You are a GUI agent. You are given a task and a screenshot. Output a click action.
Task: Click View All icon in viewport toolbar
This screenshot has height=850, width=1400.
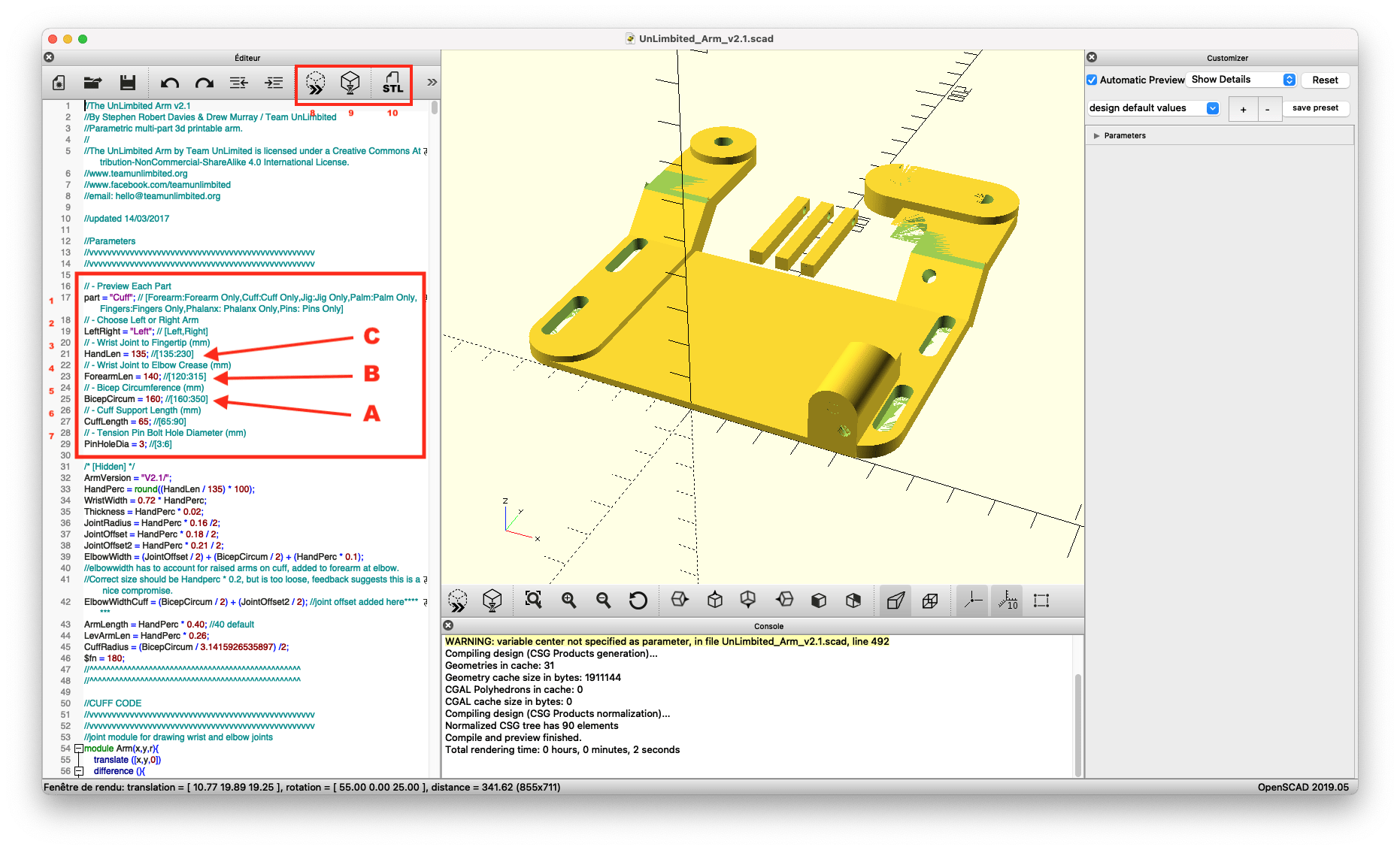tap(533, 600)
